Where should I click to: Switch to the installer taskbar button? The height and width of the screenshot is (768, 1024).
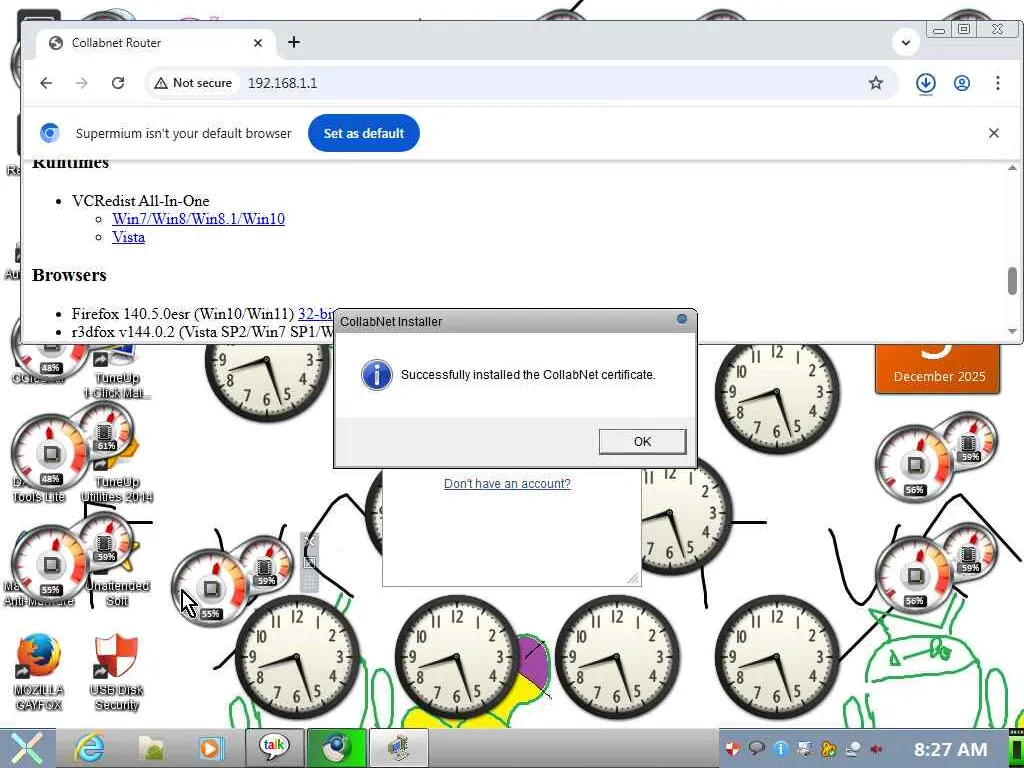(x=398, y=748)
